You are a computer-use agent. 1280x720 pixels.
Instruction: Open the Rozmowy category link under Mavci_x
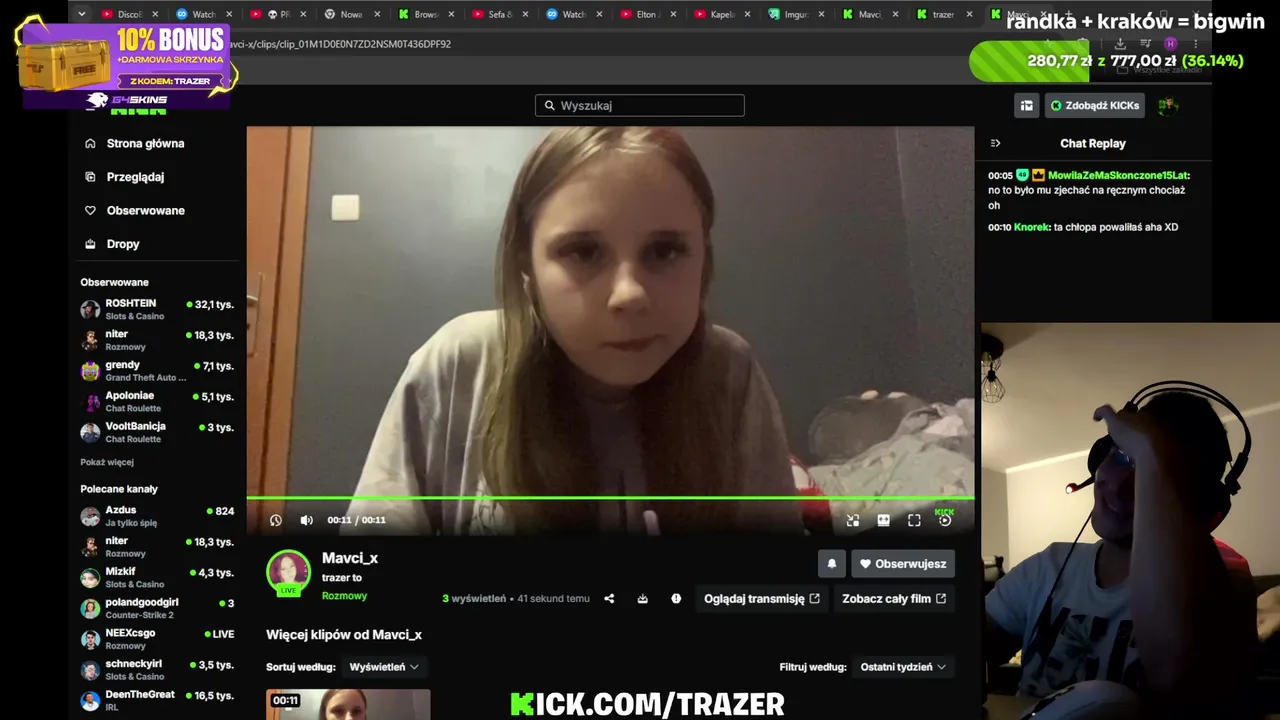click(344, 596)
